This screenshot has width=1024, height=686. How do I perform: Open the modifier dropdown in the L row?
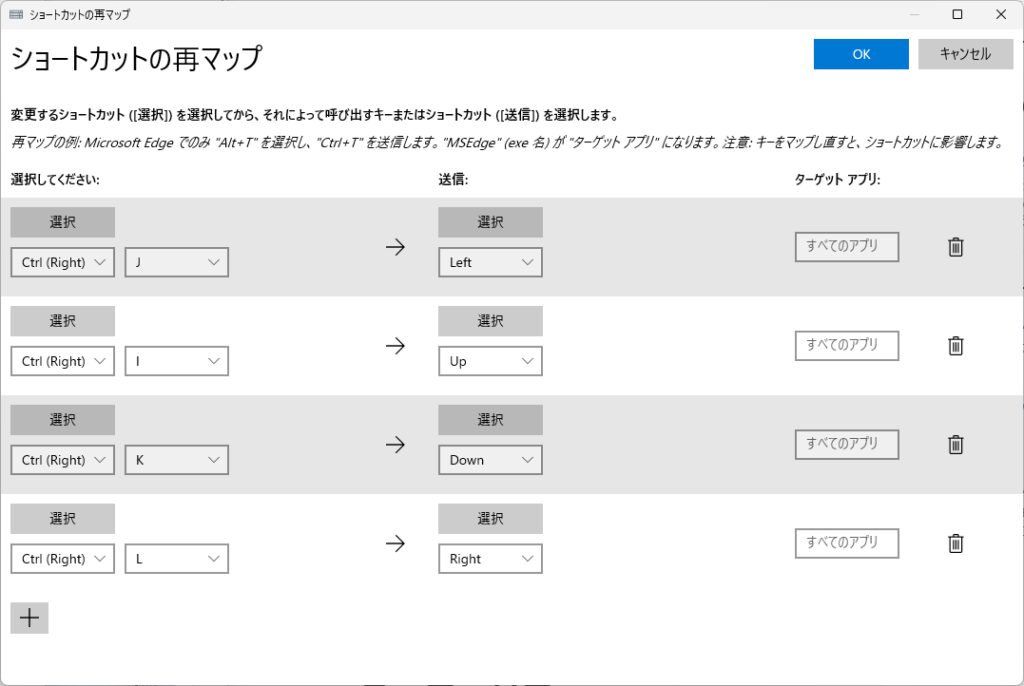(x=63, y=559)
